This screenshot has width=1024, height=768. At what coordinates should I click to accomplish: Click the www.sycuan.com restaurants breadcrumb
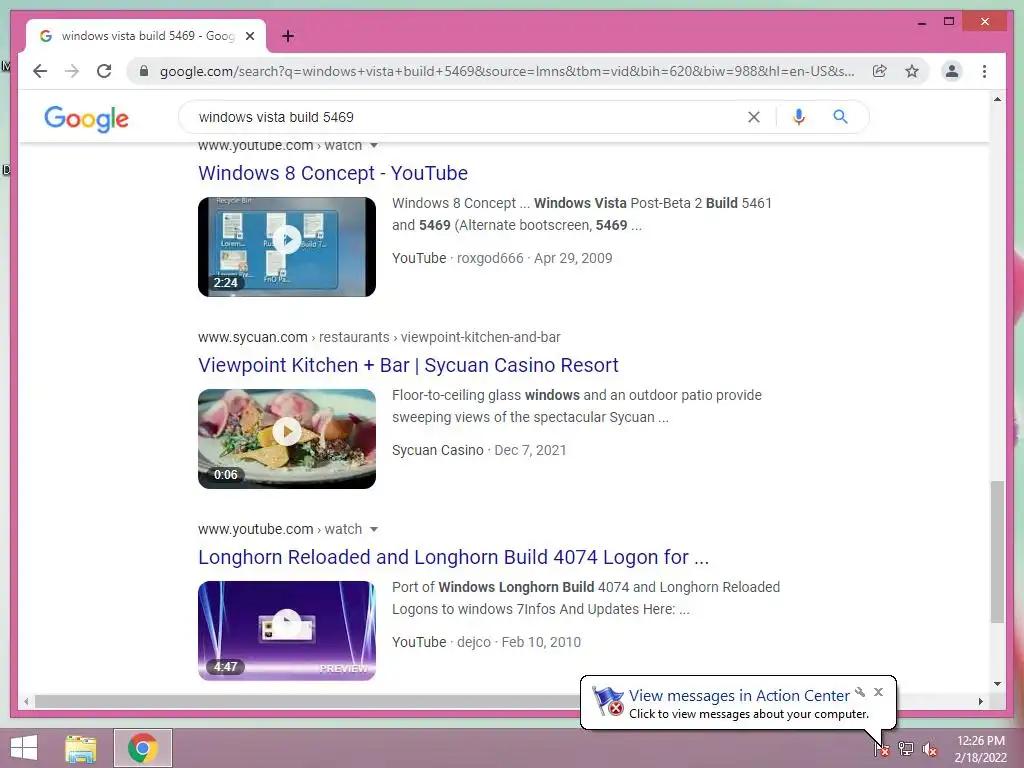[379, 337]
